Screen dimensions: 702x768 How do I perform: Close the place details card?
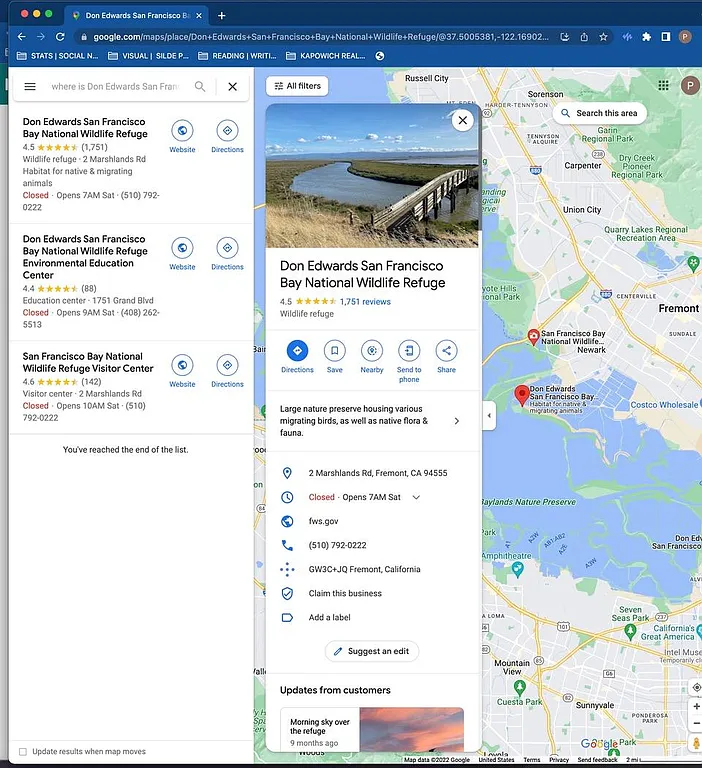(462, 120)
